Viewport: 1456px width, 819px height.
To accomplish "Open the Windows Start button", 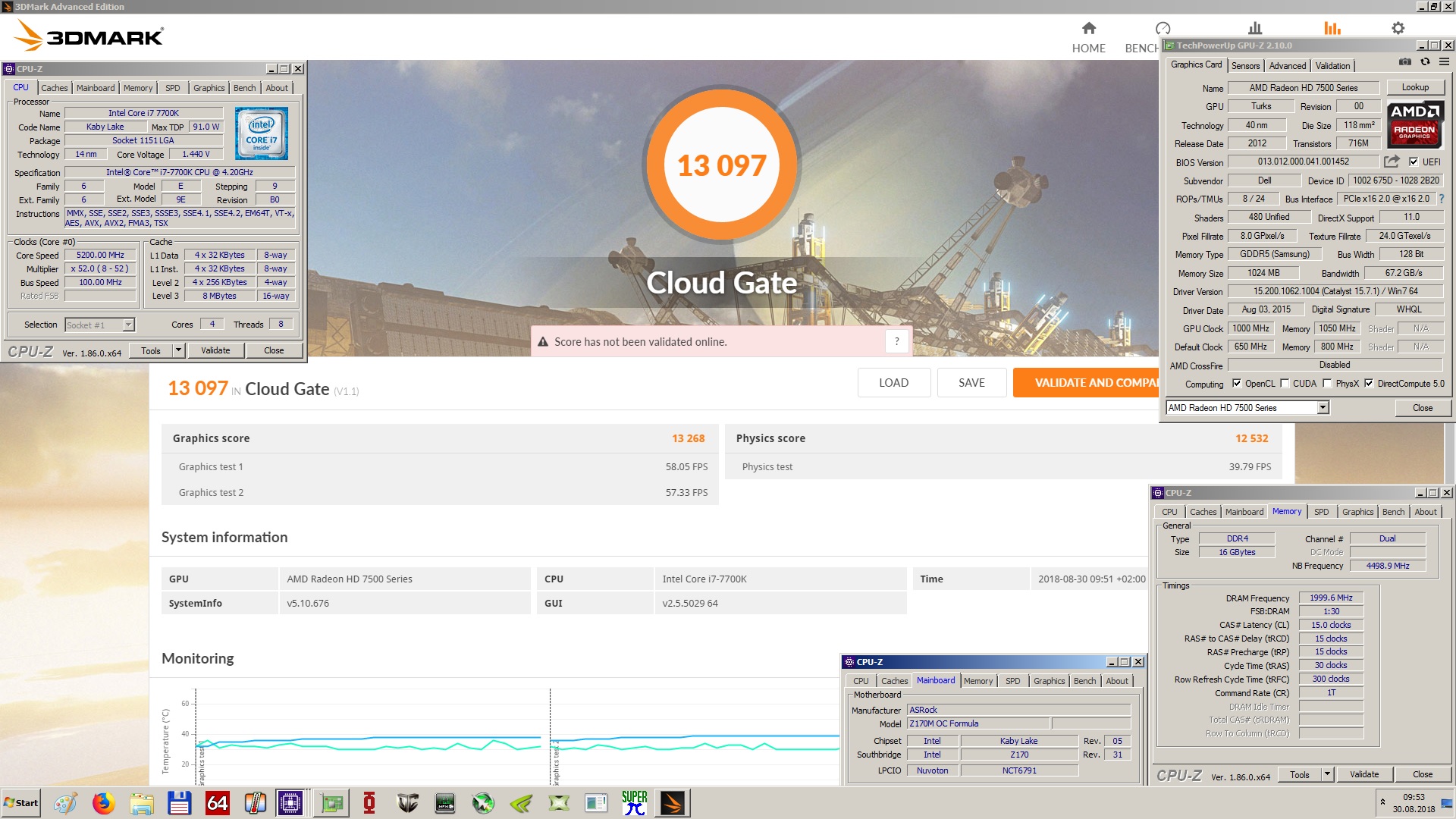I will [x=21, y=803].
